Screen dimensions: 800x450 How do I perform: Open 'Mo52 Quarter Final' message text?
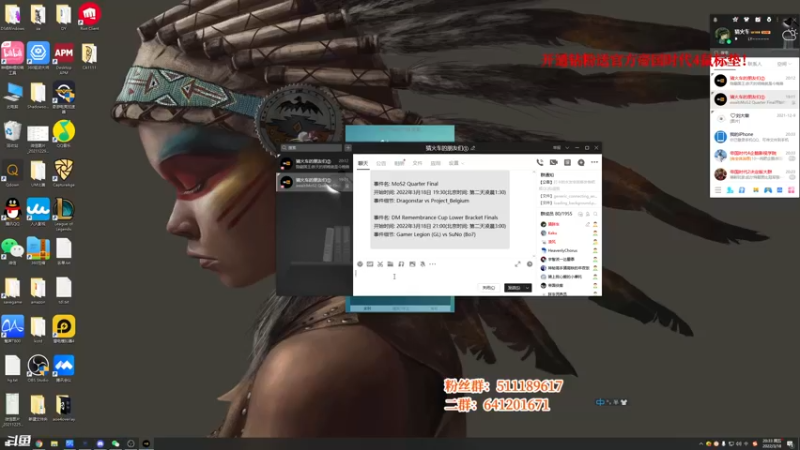point(415,184)
